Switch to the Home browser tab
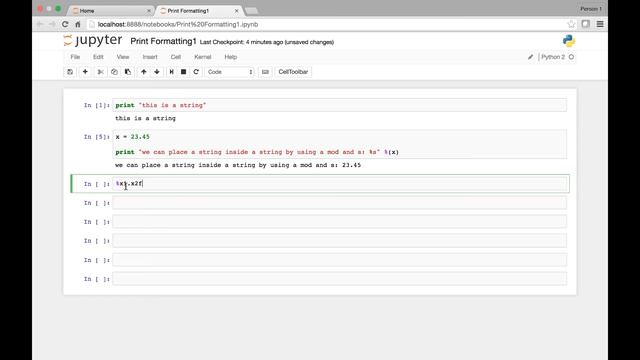This screenshot has height=360, width=640. coord(110,11)
